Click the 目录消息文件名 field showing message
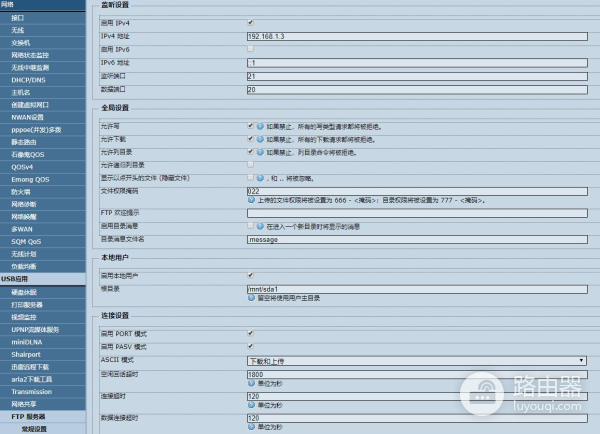Screen dimensions: 600x434 click(417, 240)
